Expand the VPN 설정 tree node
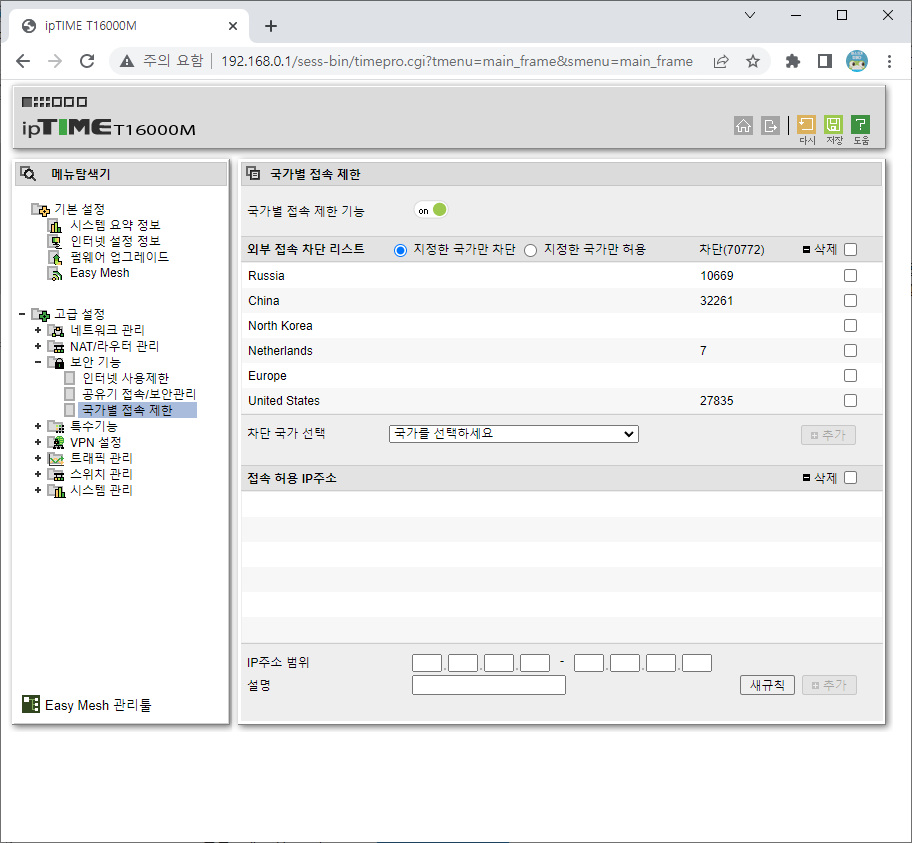This screenshot has width=912, height=843. point(38,442)
